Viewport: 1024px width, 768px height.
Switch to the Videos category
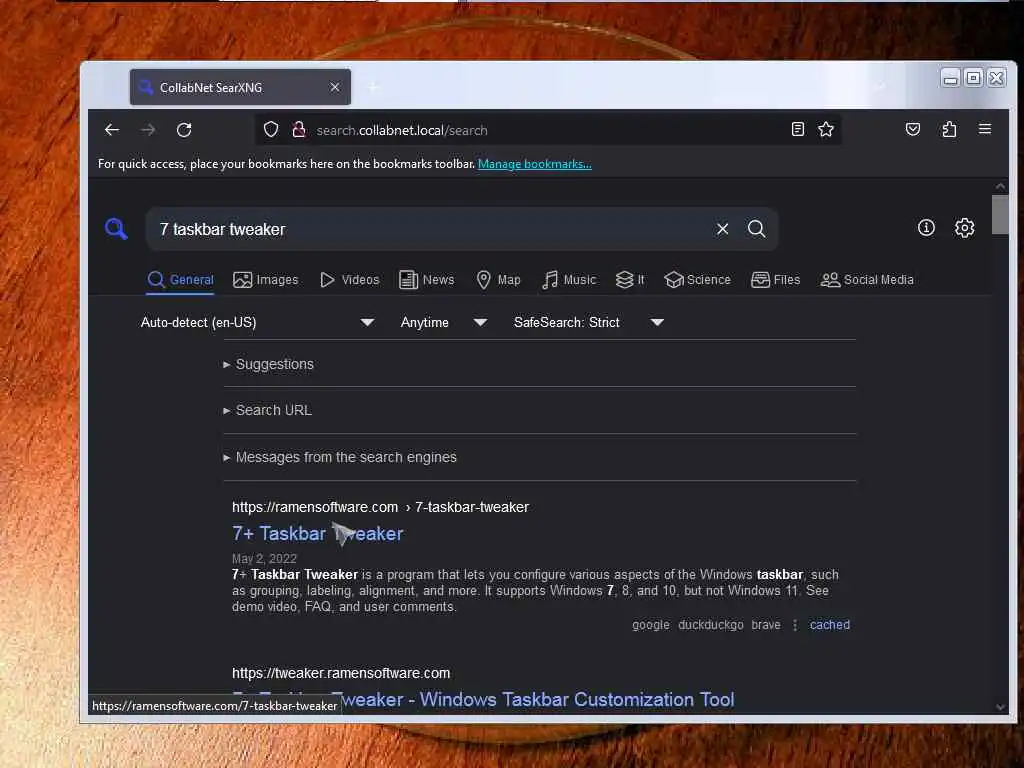tap(349, 280)
